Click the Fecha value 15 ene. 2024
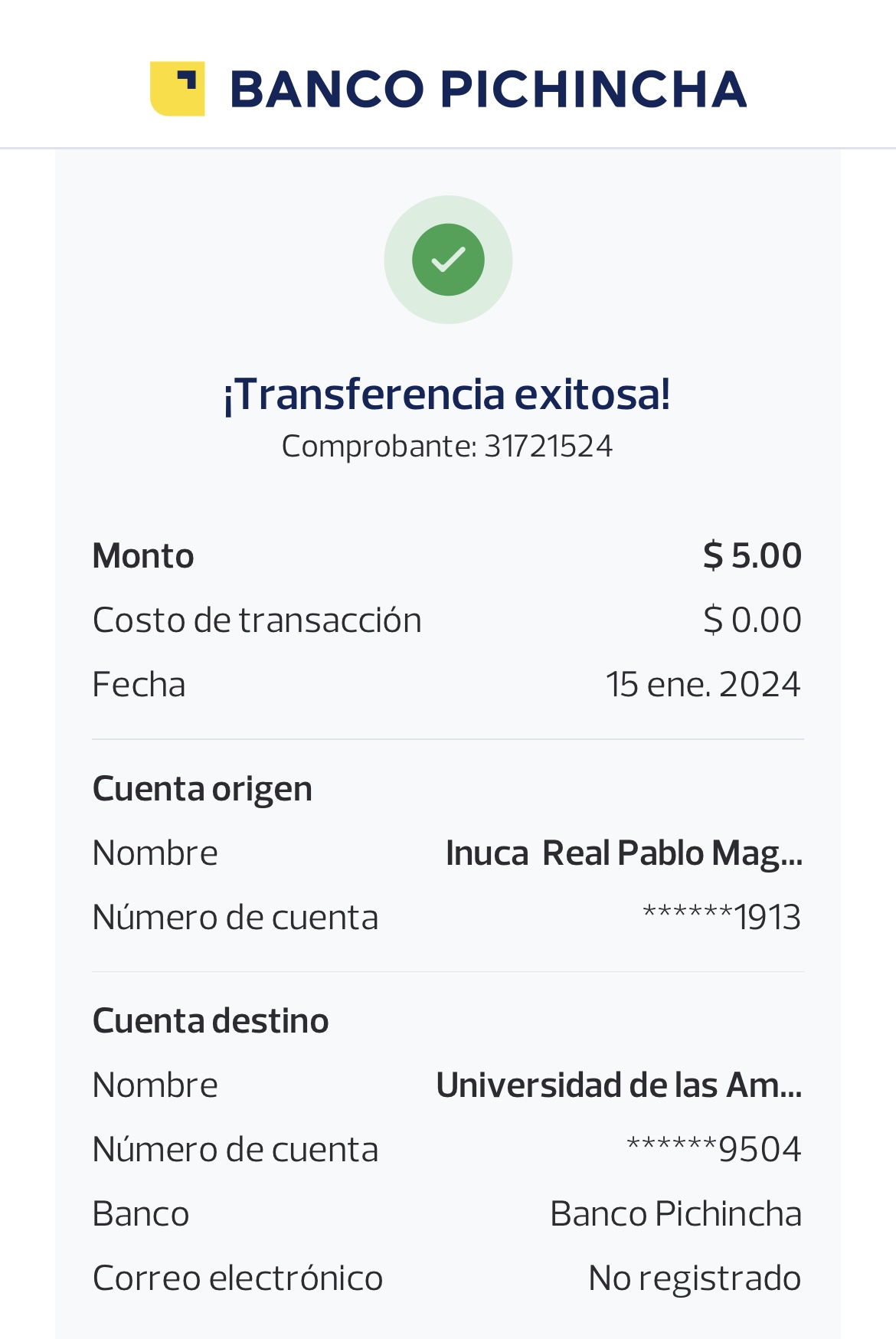The height and width of the screenshot is (1339, 896). [702, 684]
